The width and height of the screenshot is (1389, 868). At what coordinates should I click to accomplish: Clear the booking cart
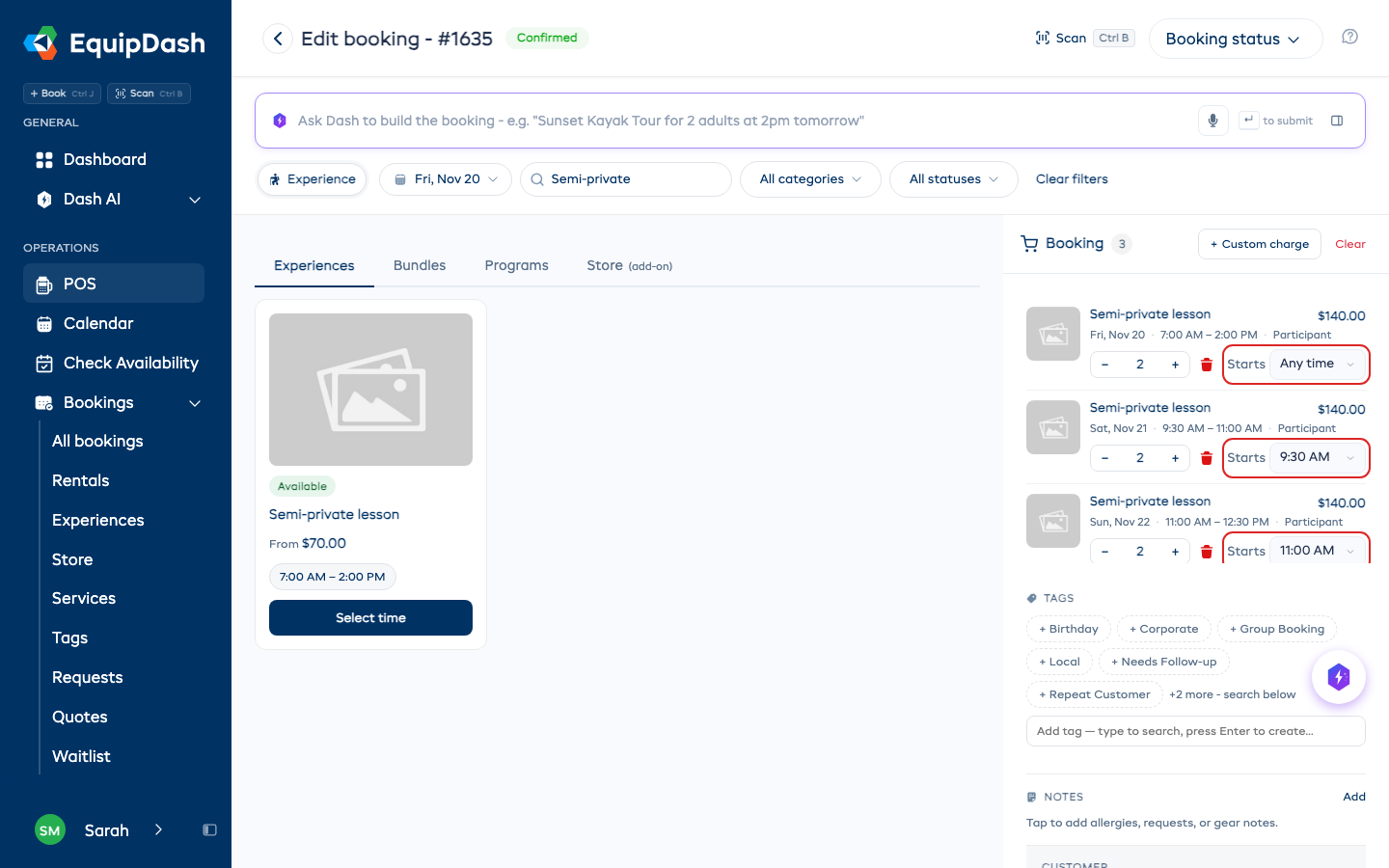tap(1349, 244)
